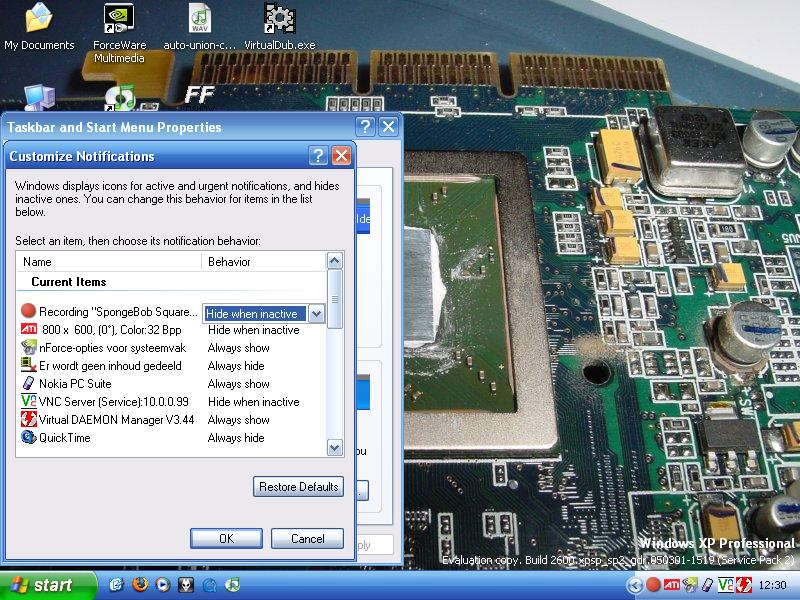Click the DAEMON Tools tray icon

point(743,585)
